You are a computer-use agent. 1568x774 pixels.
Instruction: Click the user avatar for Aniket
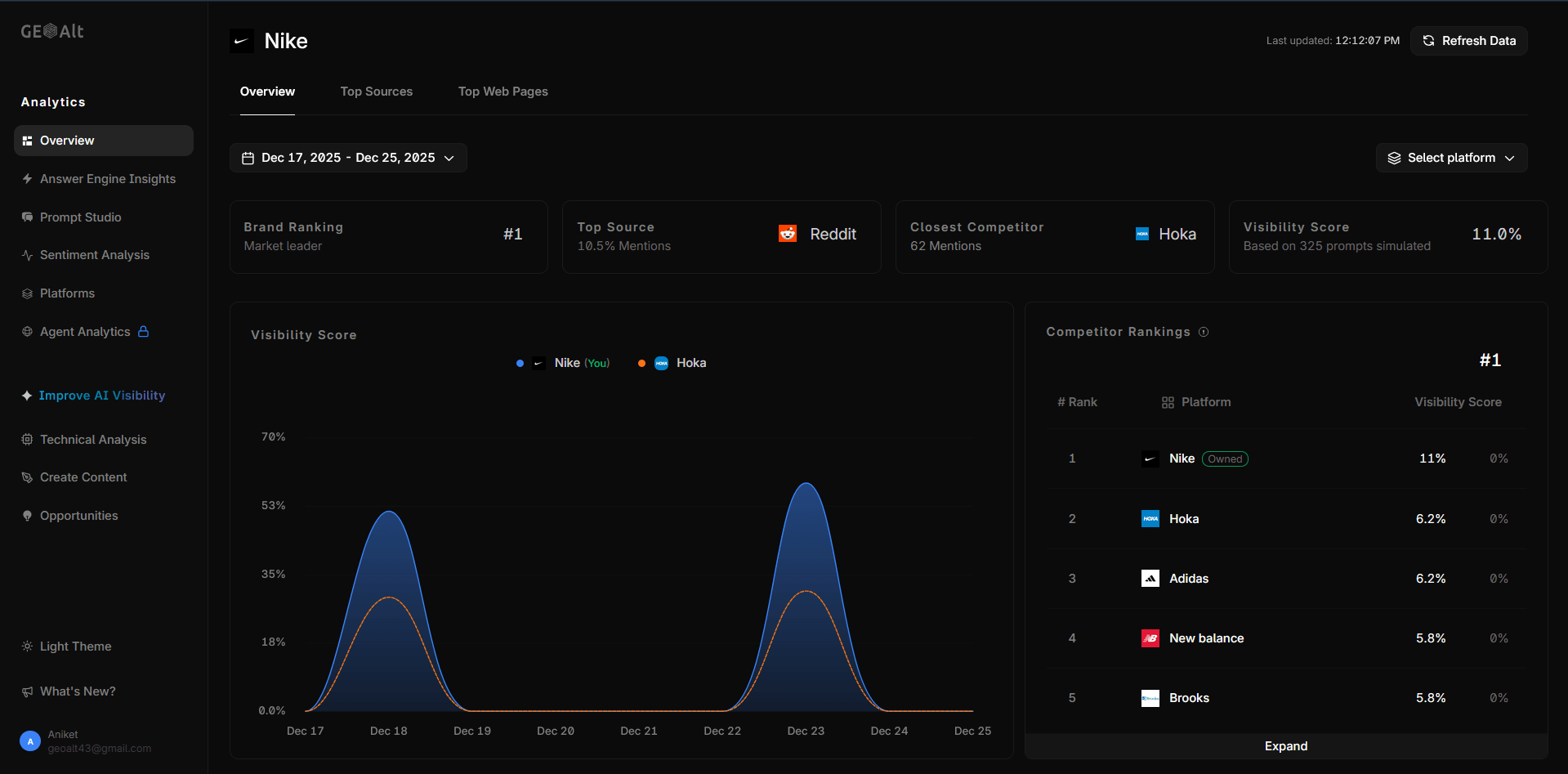coord(30,741)
